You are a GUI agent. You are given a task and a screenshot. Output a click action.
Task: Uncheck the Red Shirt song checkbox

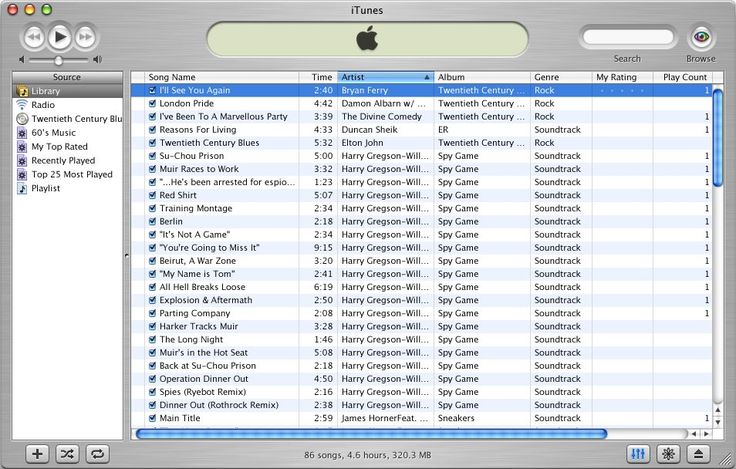[152, 196]
